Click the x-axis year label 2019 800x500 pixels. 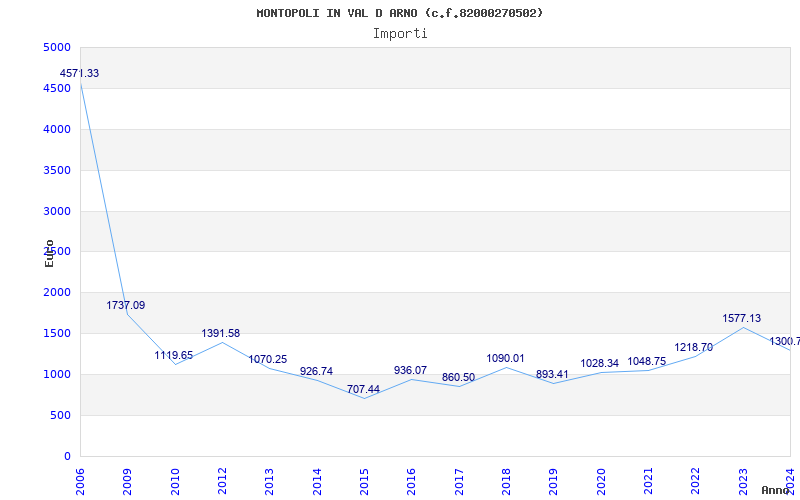pyautogui.click(x=553, y=482)
